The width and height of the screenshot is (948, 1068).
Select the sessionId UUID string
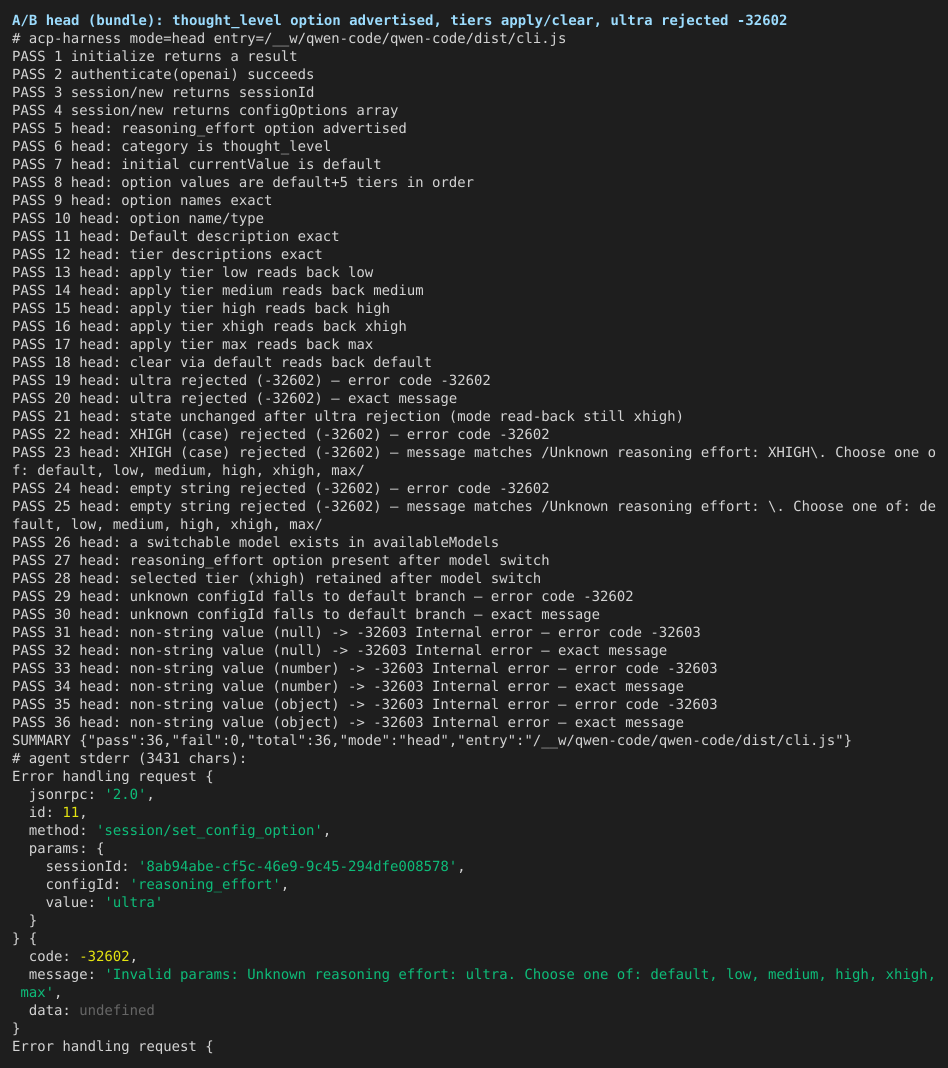click(x=298, y=866)
